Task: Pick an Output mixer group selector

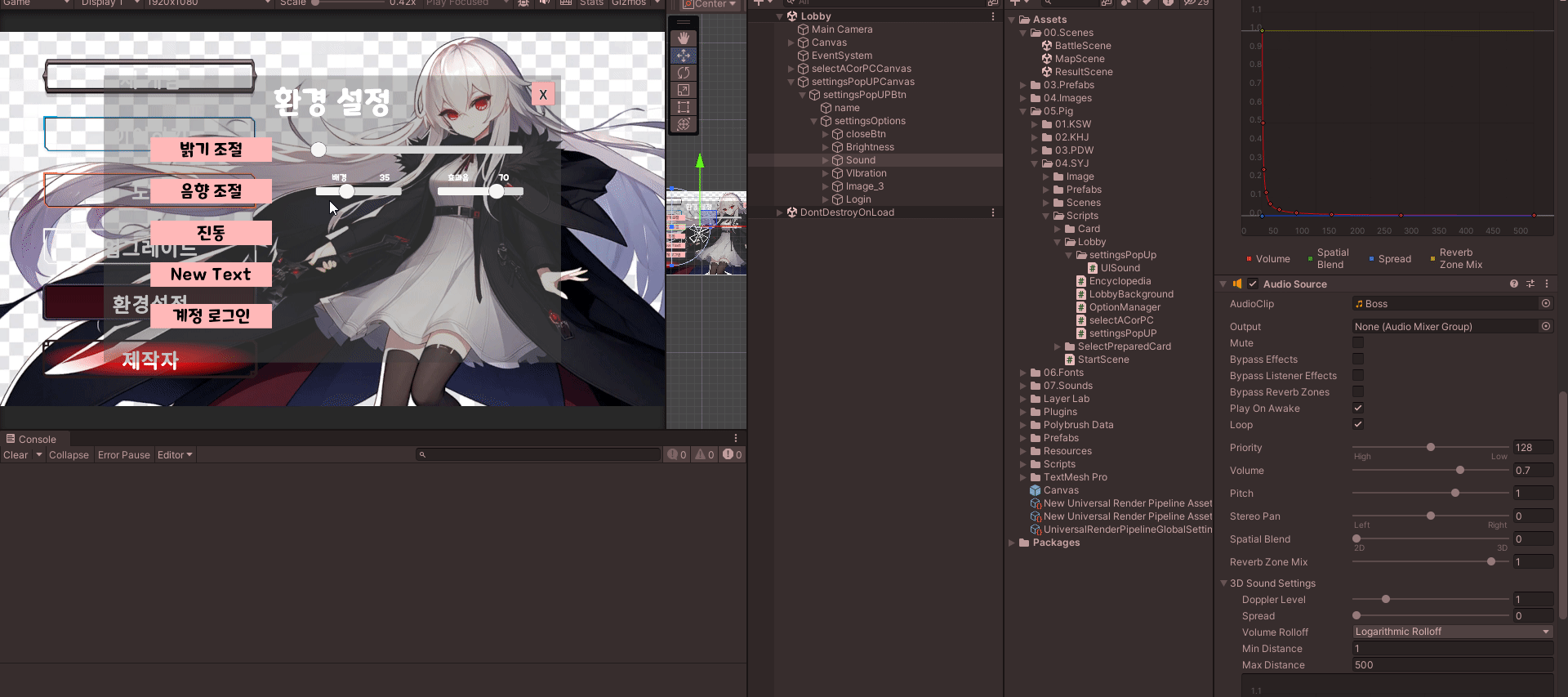Action: point(1546,327)
